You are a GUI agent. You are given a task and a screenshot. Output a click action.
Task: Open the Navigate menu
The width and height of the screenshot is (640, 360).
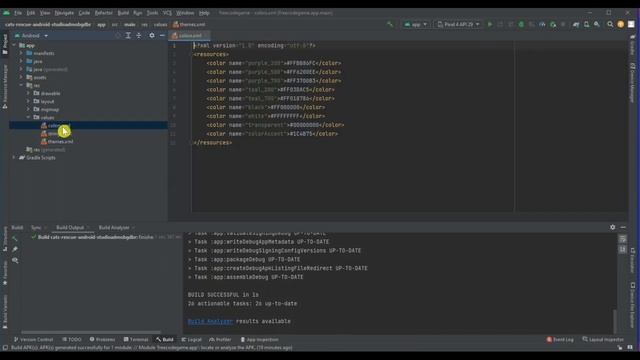click(x=64, y=13)
